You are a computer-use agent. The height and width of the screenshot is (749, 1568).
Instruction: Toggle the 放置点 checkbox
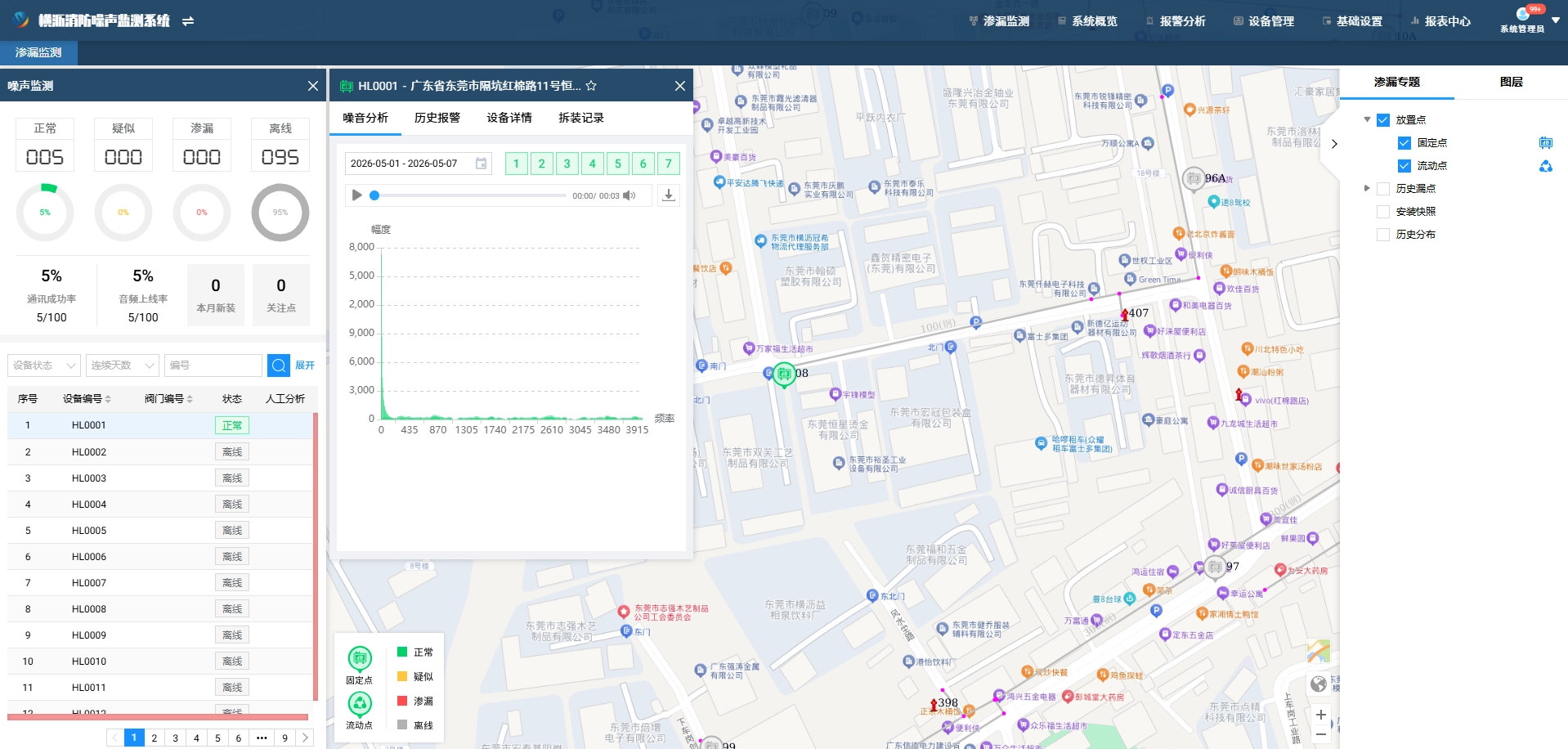(x=1383, y=120)
